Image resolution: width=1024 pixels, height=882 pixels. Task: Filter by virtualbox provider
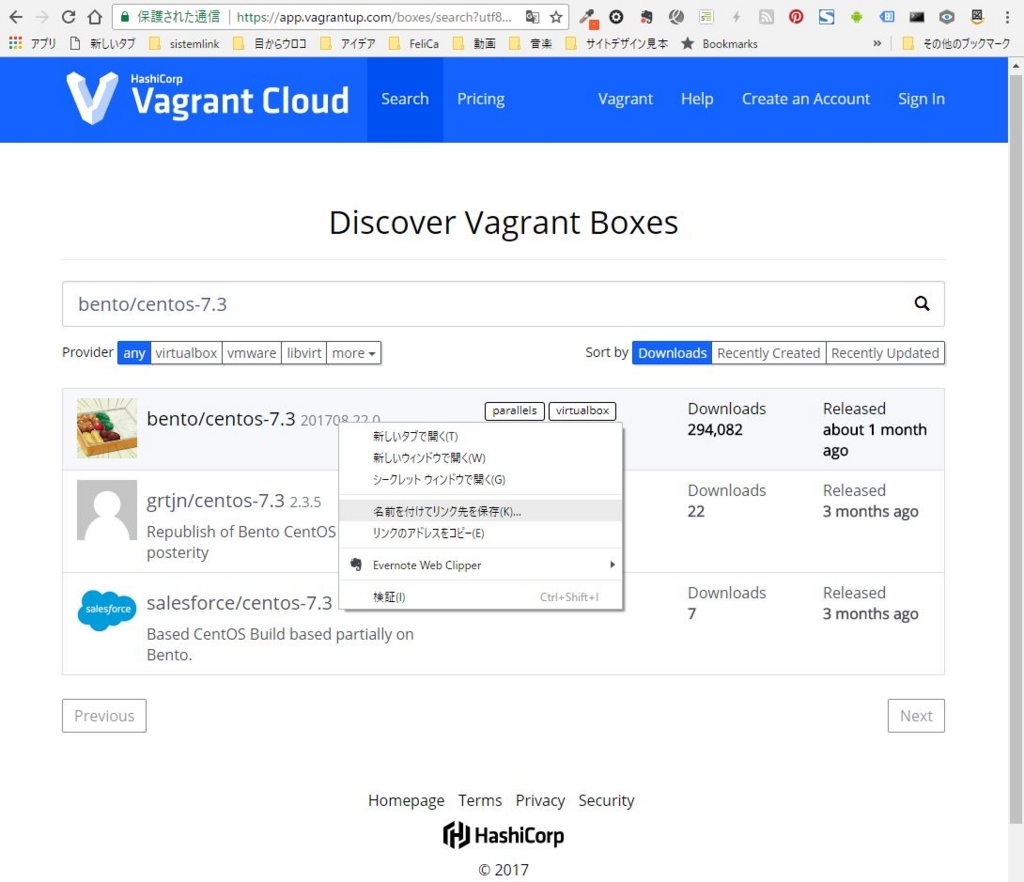(x=186, y=353)
